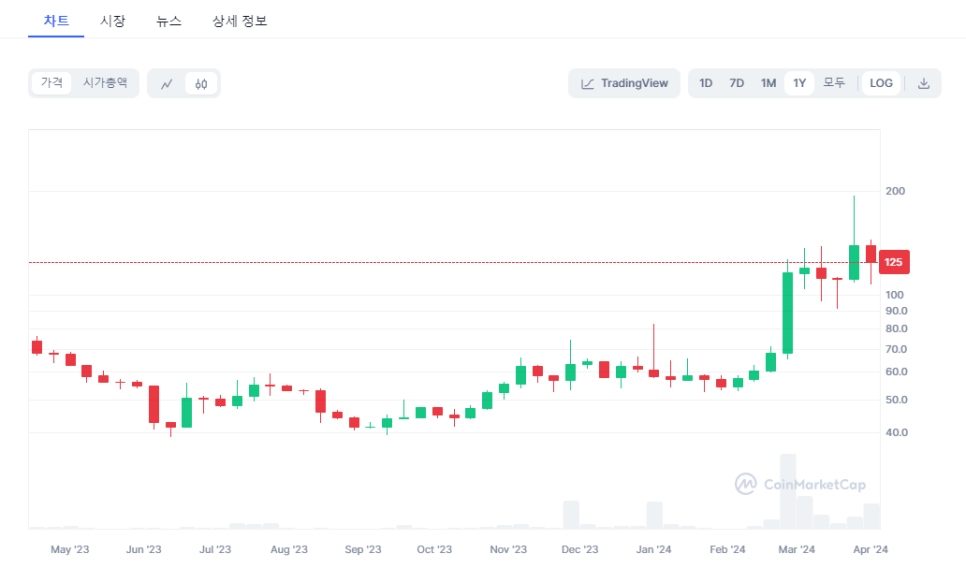Click the 70.0 price axis label
The width and height of the screenshot is (966, 583).
(x=897, y=349)
